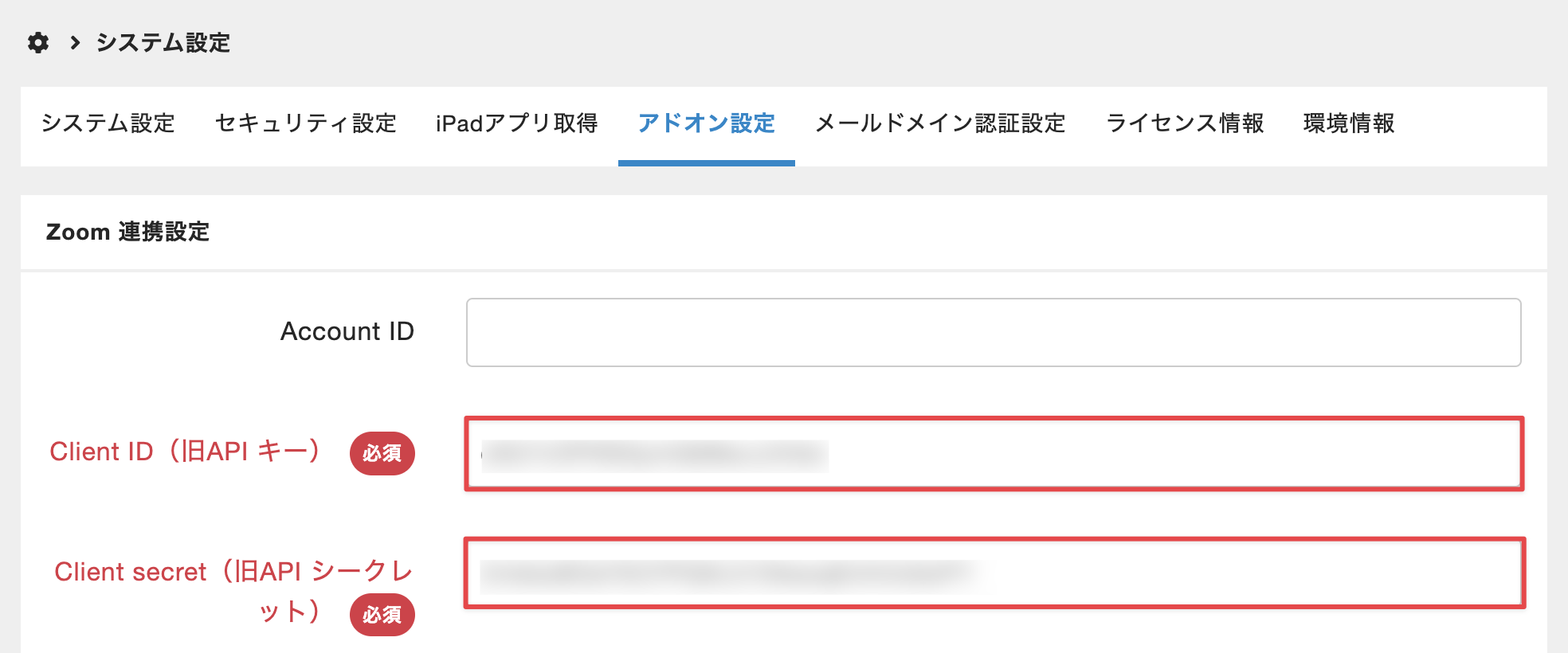1568x653 pixels.
Task: Click the Account ID label
Action: [347, 331]
